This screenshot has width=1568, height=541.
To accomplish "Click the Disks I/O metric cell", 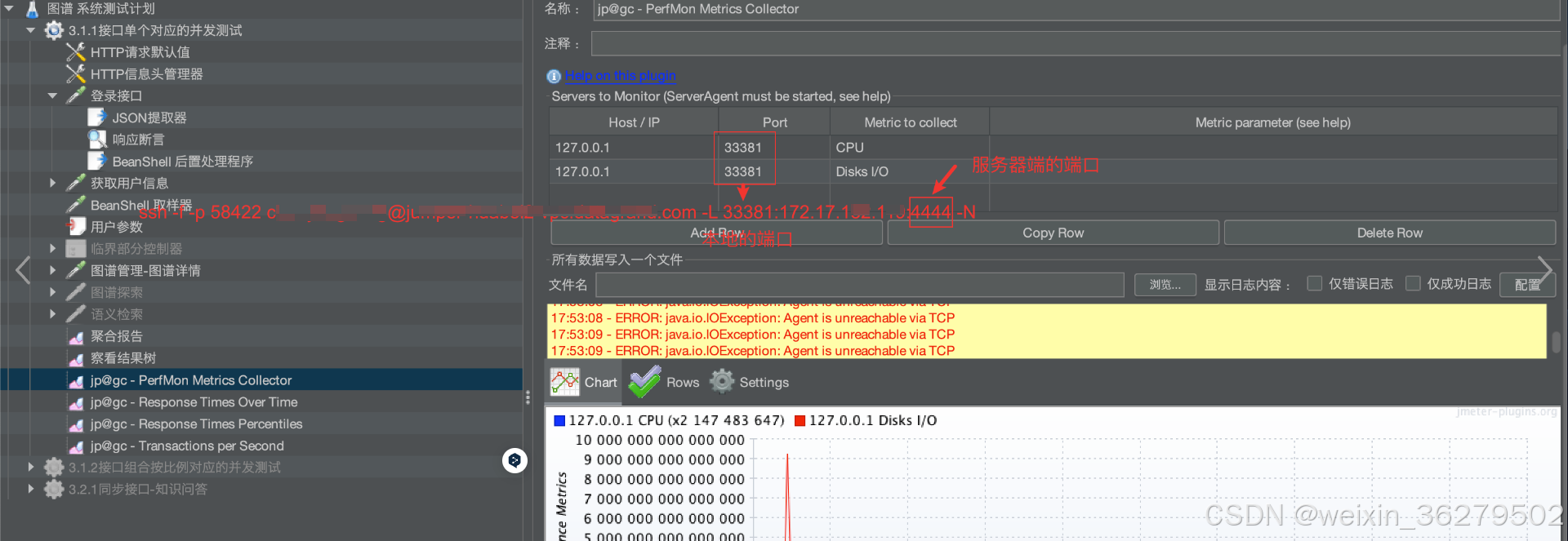I will coord(909,171).
